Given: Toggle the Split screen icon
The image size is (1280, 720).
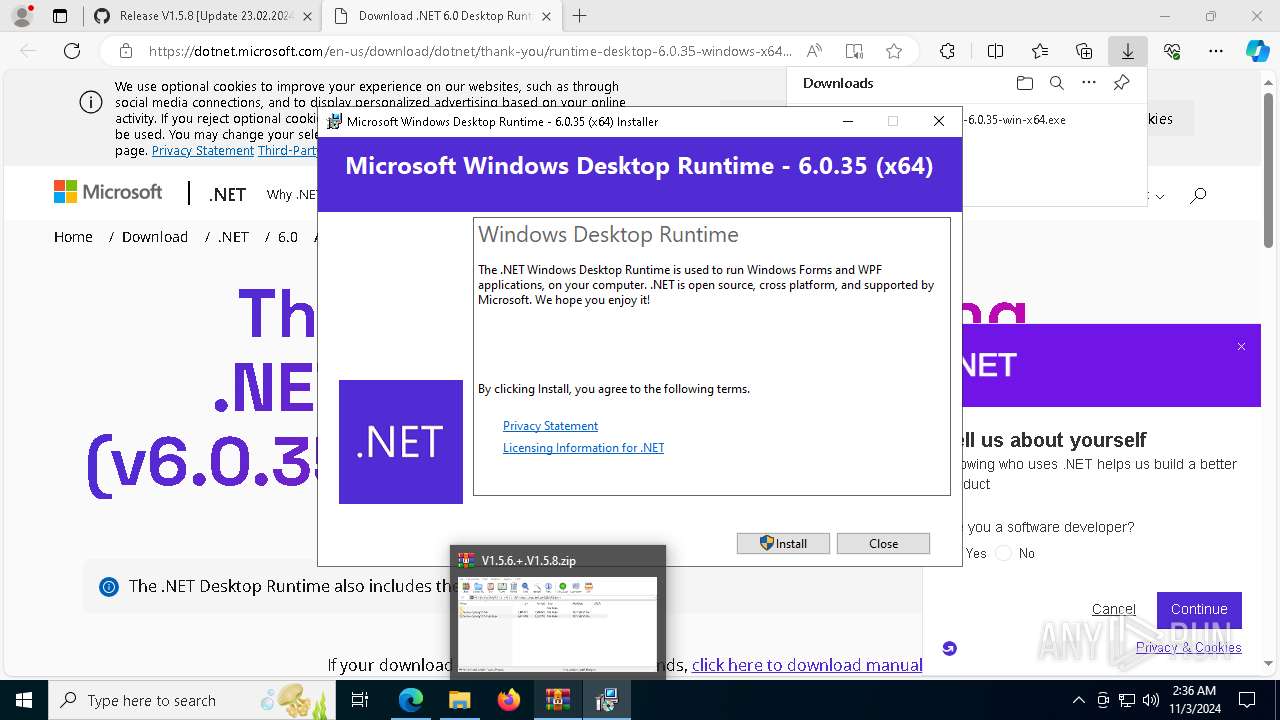Looking at the screenshot, I should (x=995, y=51).
